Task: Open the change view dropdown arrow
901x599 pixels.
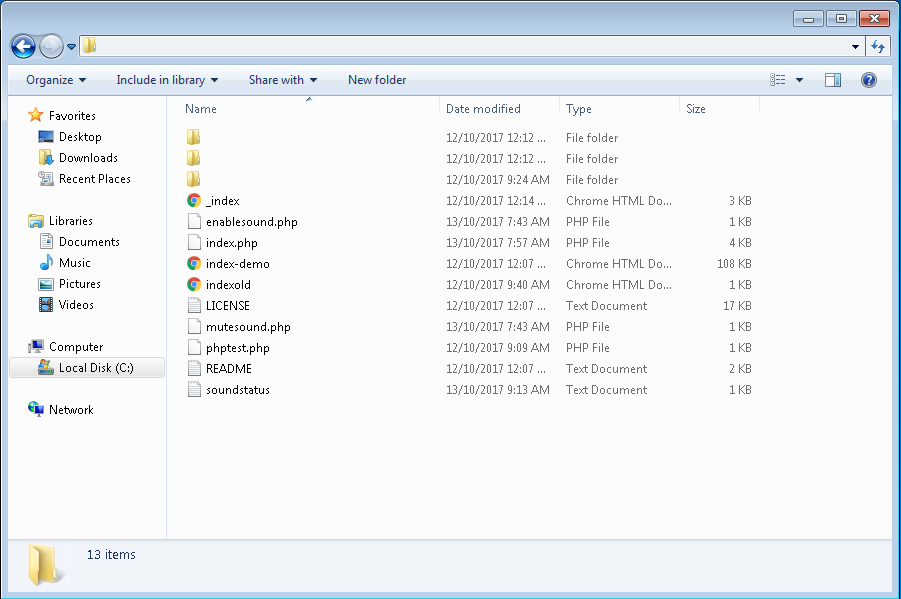Action: point(798,79)
